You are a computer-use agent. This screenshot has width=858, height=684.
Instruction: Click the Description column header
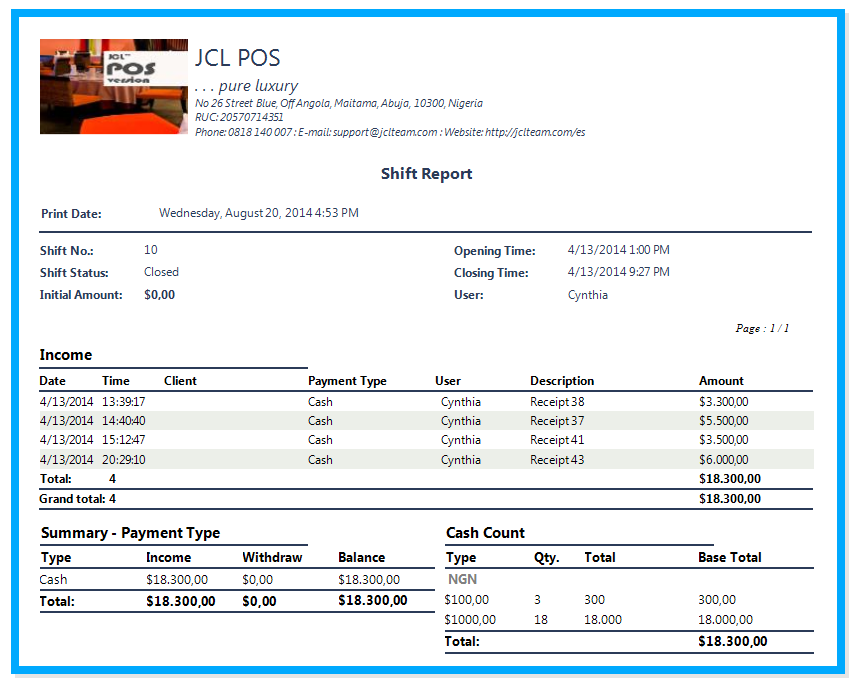click(561, 381)
